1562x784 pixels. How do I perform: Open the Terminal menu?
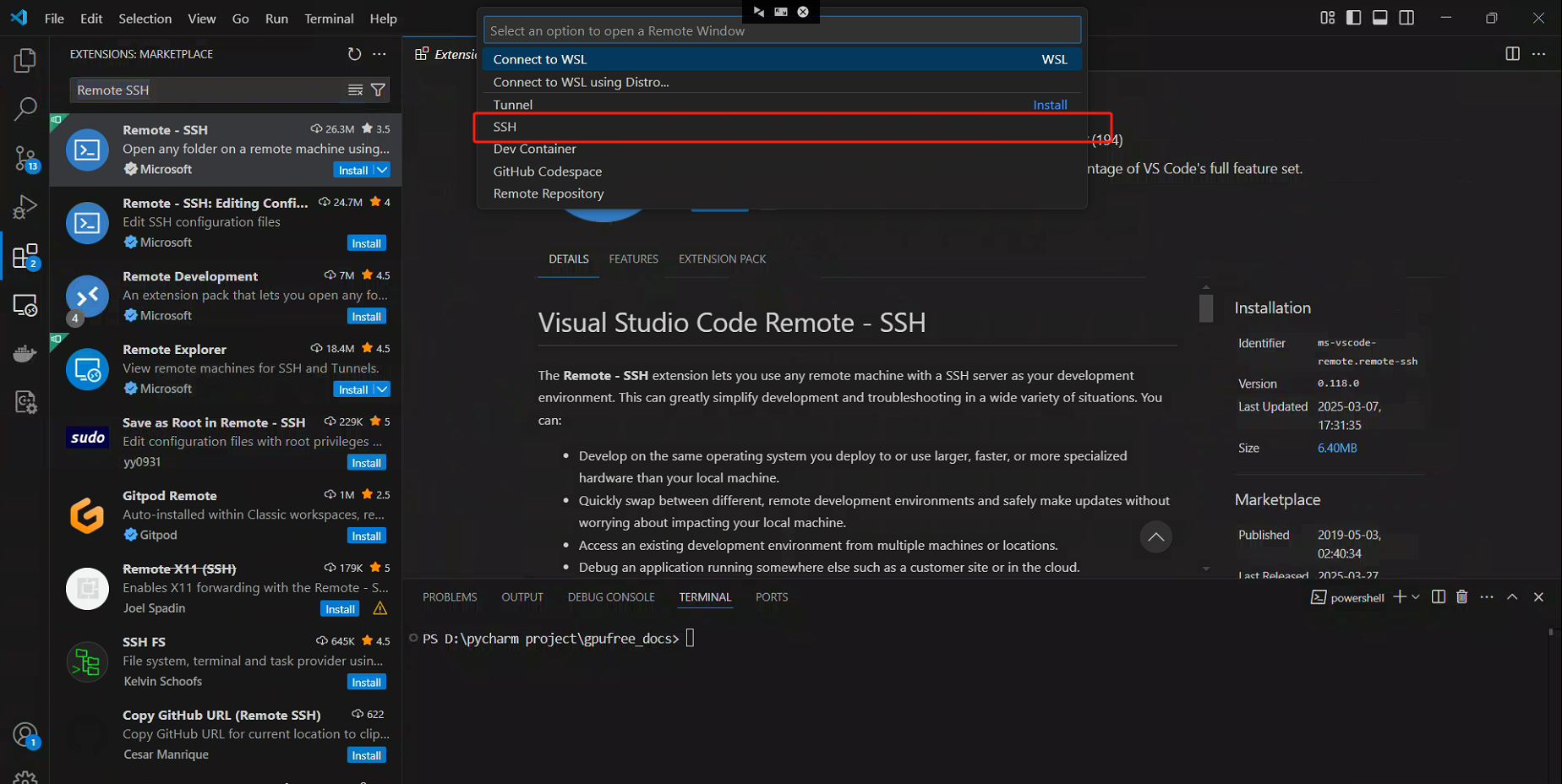pos(329,19)
